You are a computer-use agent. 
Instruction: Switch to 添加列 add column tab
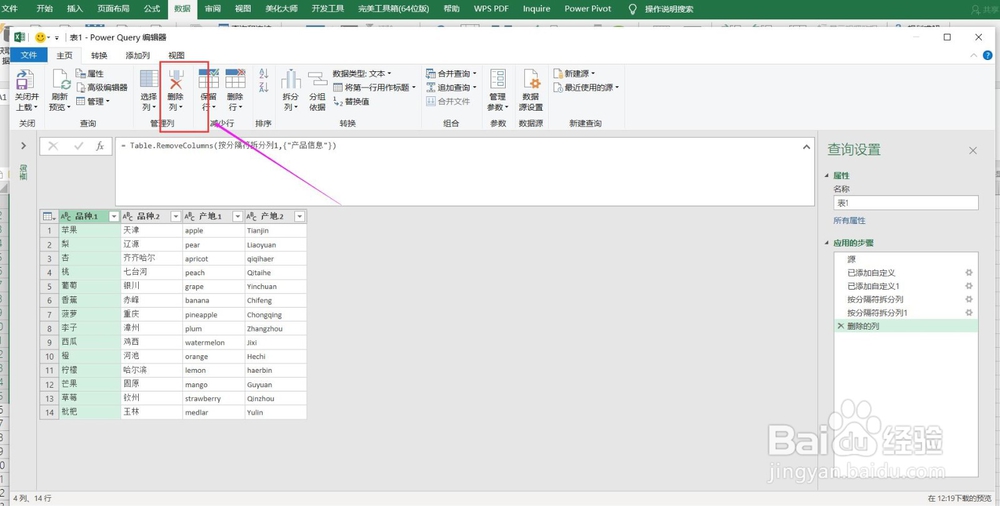(137, 56)
